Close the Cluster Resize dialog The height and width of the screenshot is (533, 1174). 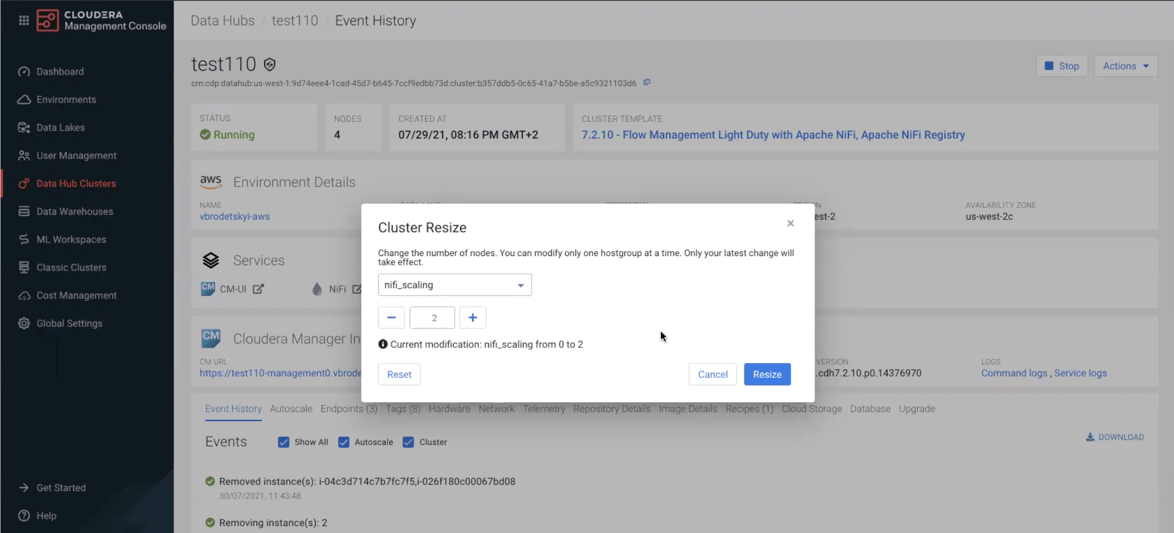click(x=791, y=223)
